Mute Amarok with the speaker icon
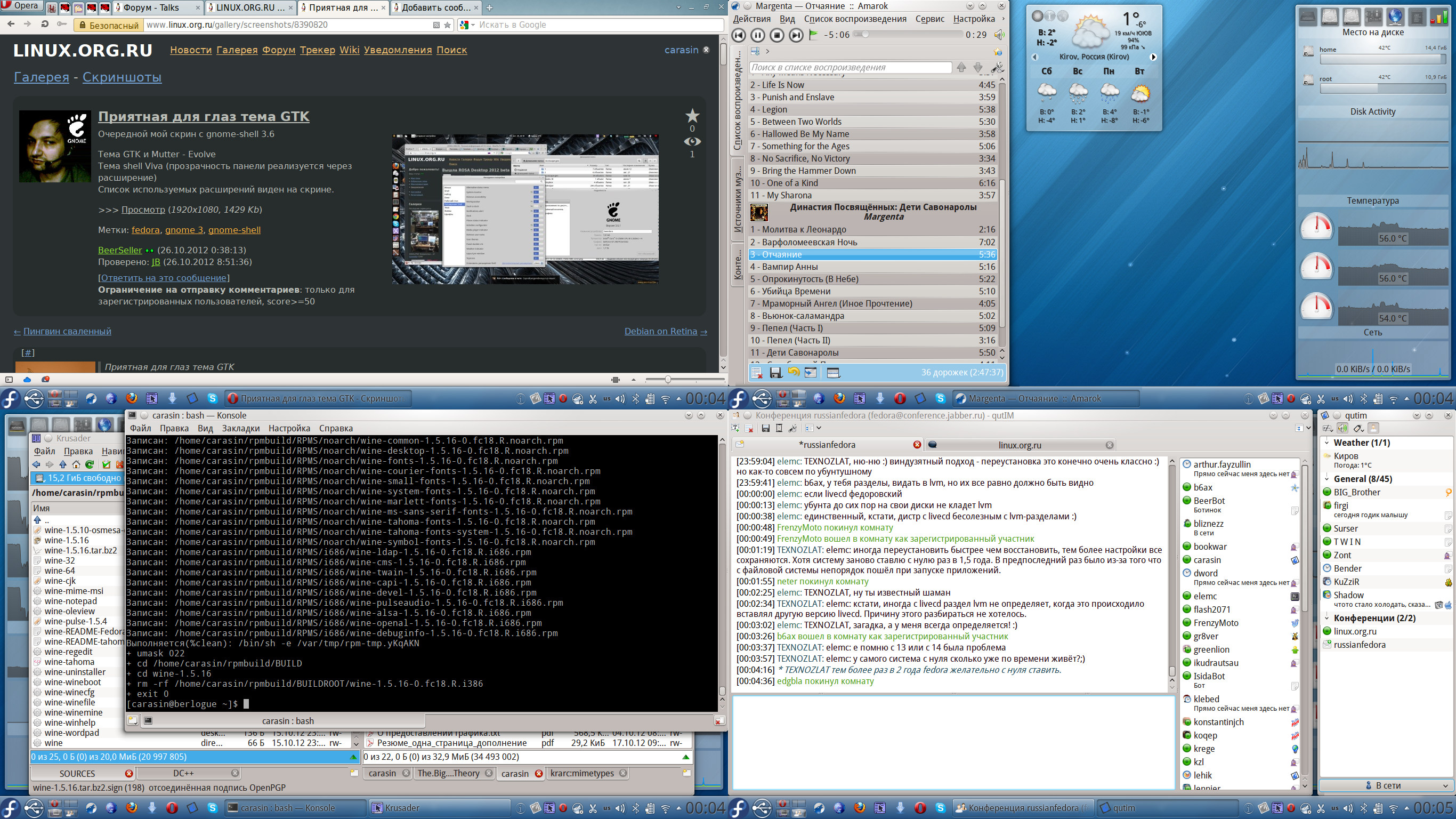The width and height of the screenshot is (1456, 819). tap(999, 35)
